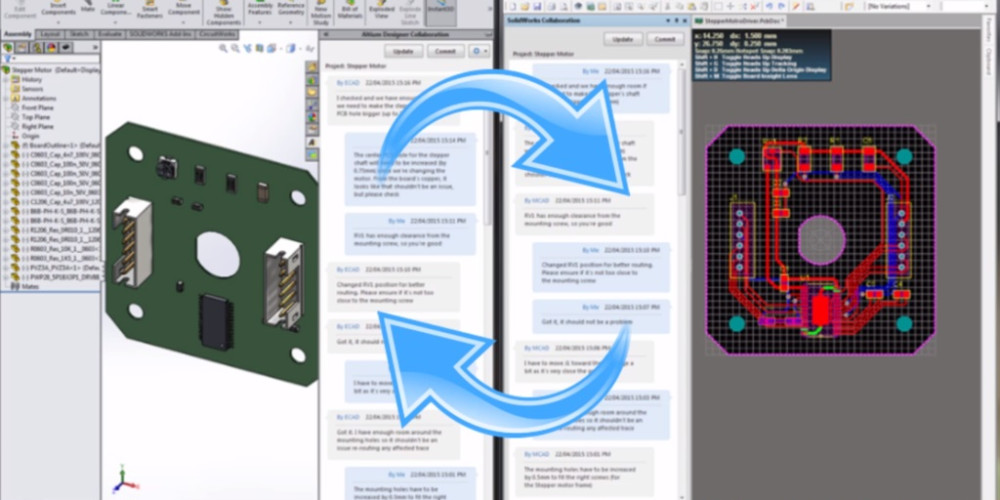Click the SolidWorks Resources home icon in task pane

[x=312, y=67]
